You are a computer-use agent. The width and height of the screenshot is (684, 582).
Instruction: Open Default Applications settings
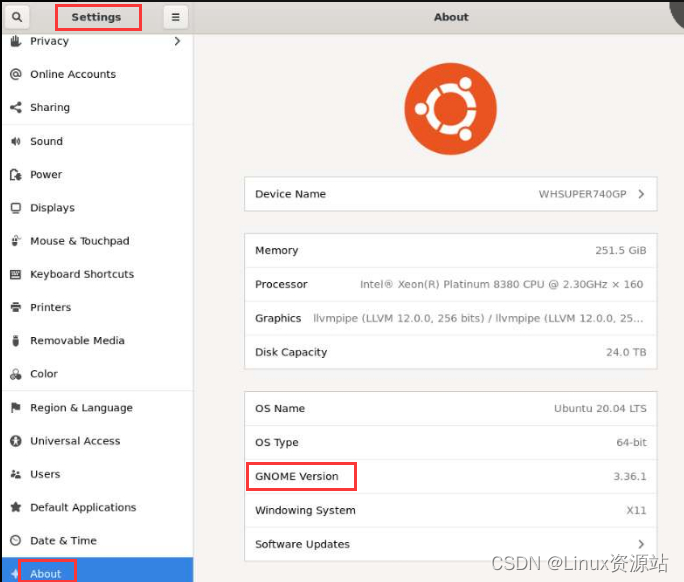click(x=98, y=507)
